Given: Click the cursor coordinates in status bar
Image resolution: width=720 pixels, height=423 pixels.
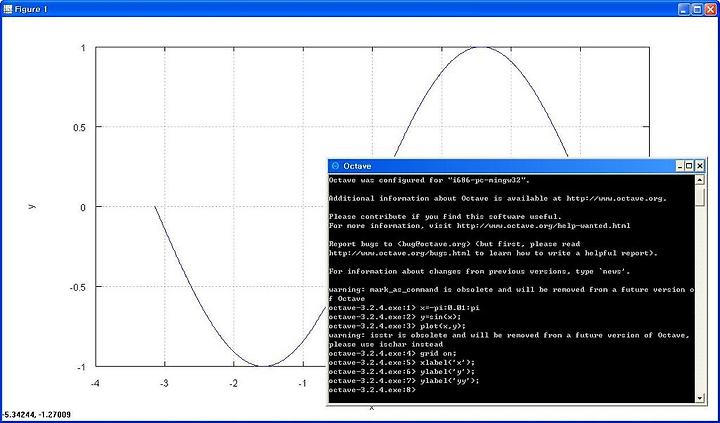Looking at the screenshot, I should pos(36,415).
